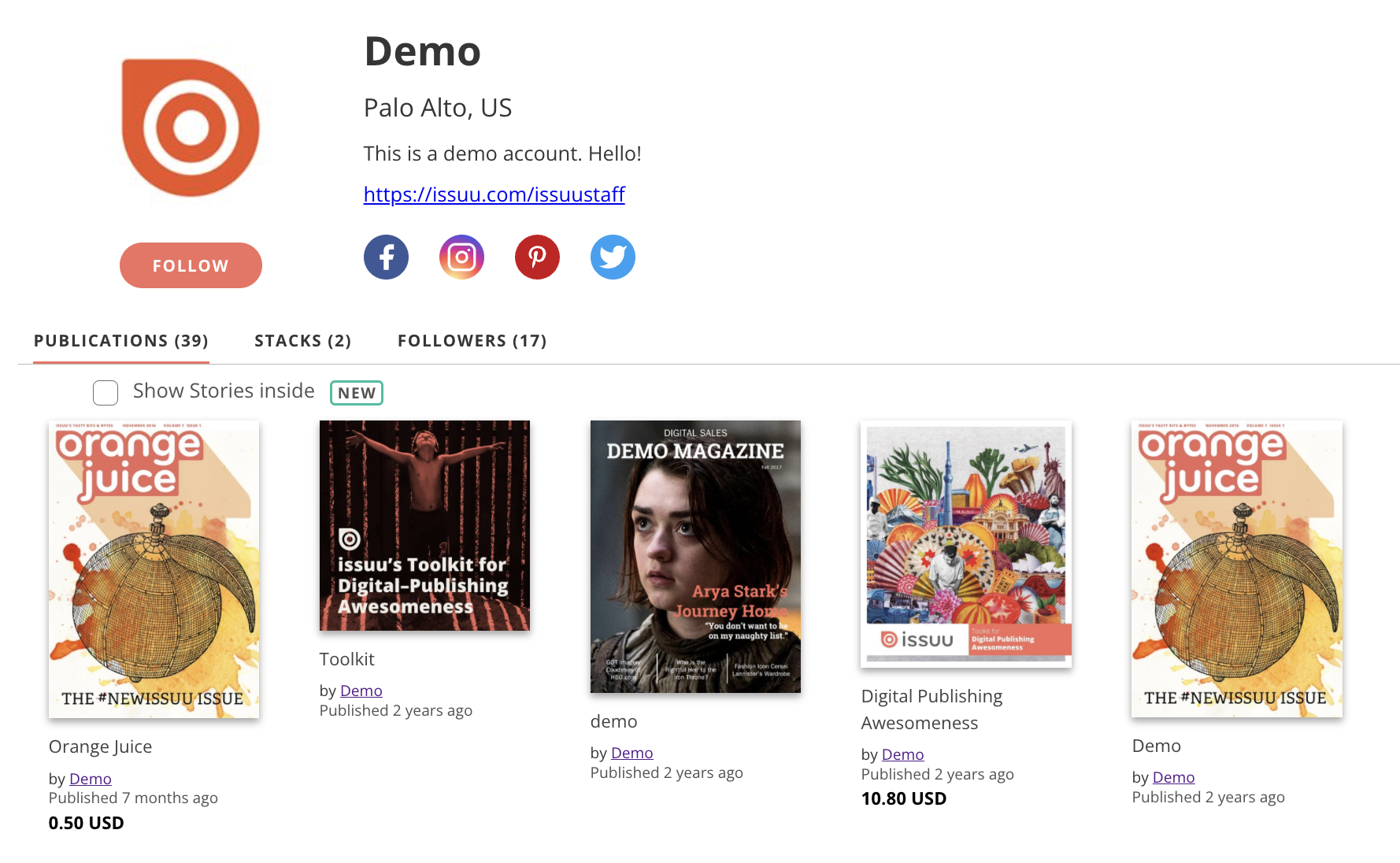
Task: Click the demo account description text
Action: click(x=502, y=154)
